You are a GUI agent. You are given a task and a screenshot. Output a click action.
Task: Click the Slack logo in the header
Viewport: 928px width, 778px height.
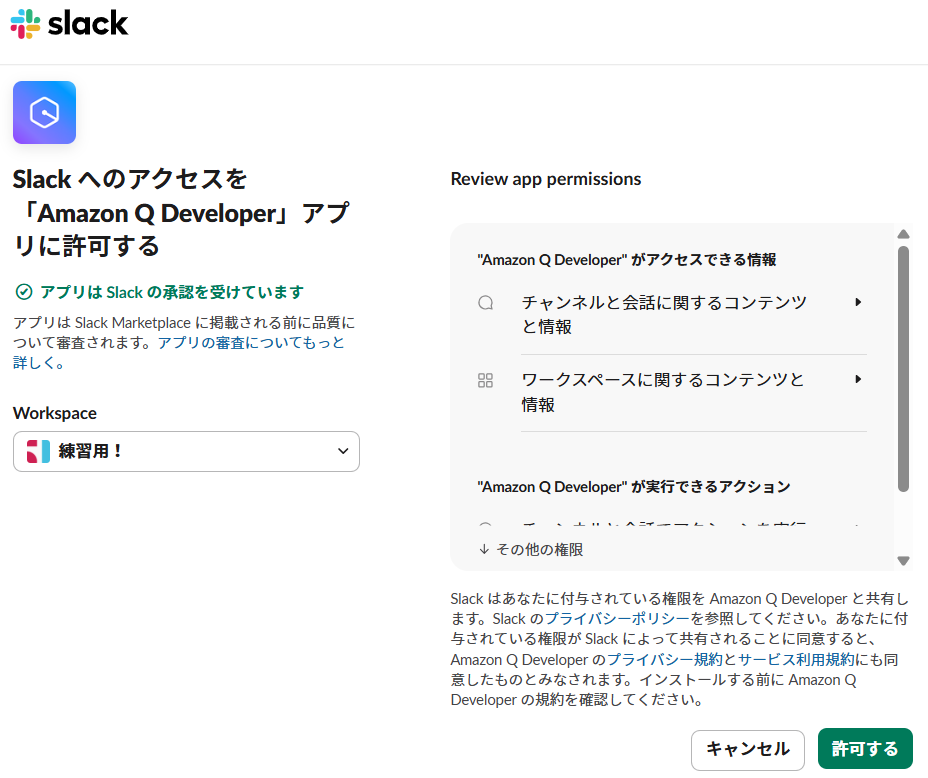click(x=69, y=24)
